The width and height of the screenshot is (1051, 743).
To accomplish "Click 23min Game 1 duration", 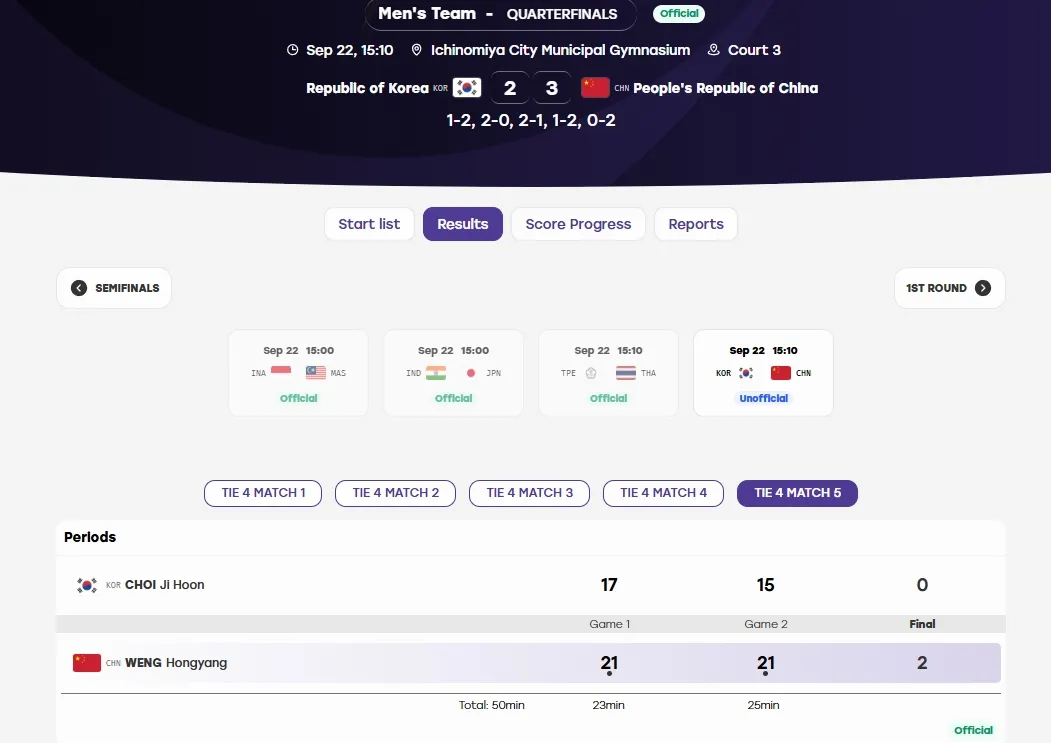I will [x=608, y=705].
